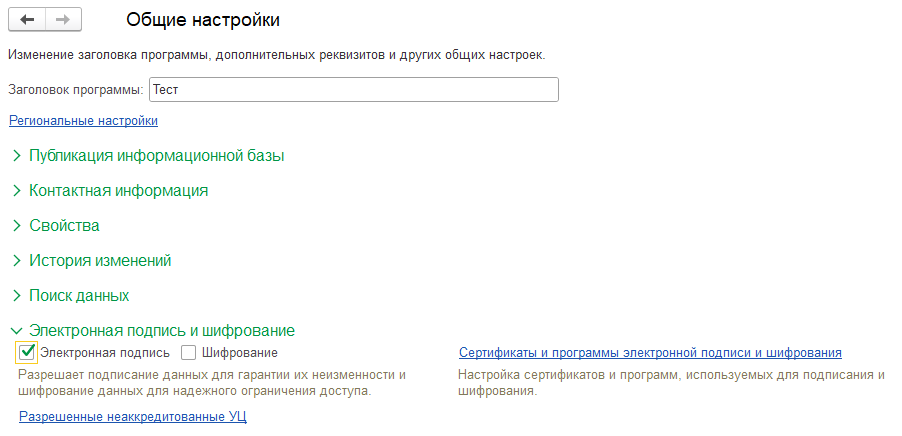Open Разрешенные неаккредитованные УЦ link
The image size is (902, 436).
[133, 416]
